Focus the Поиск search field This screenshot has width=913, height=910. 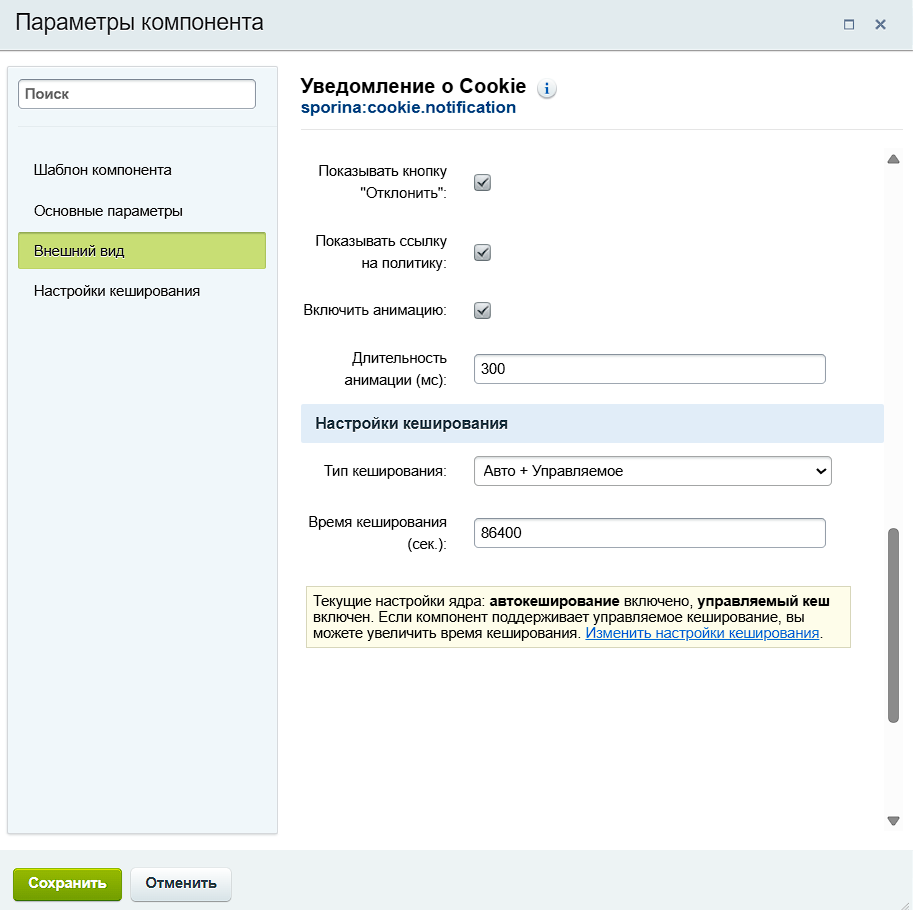tap(137, 94)
